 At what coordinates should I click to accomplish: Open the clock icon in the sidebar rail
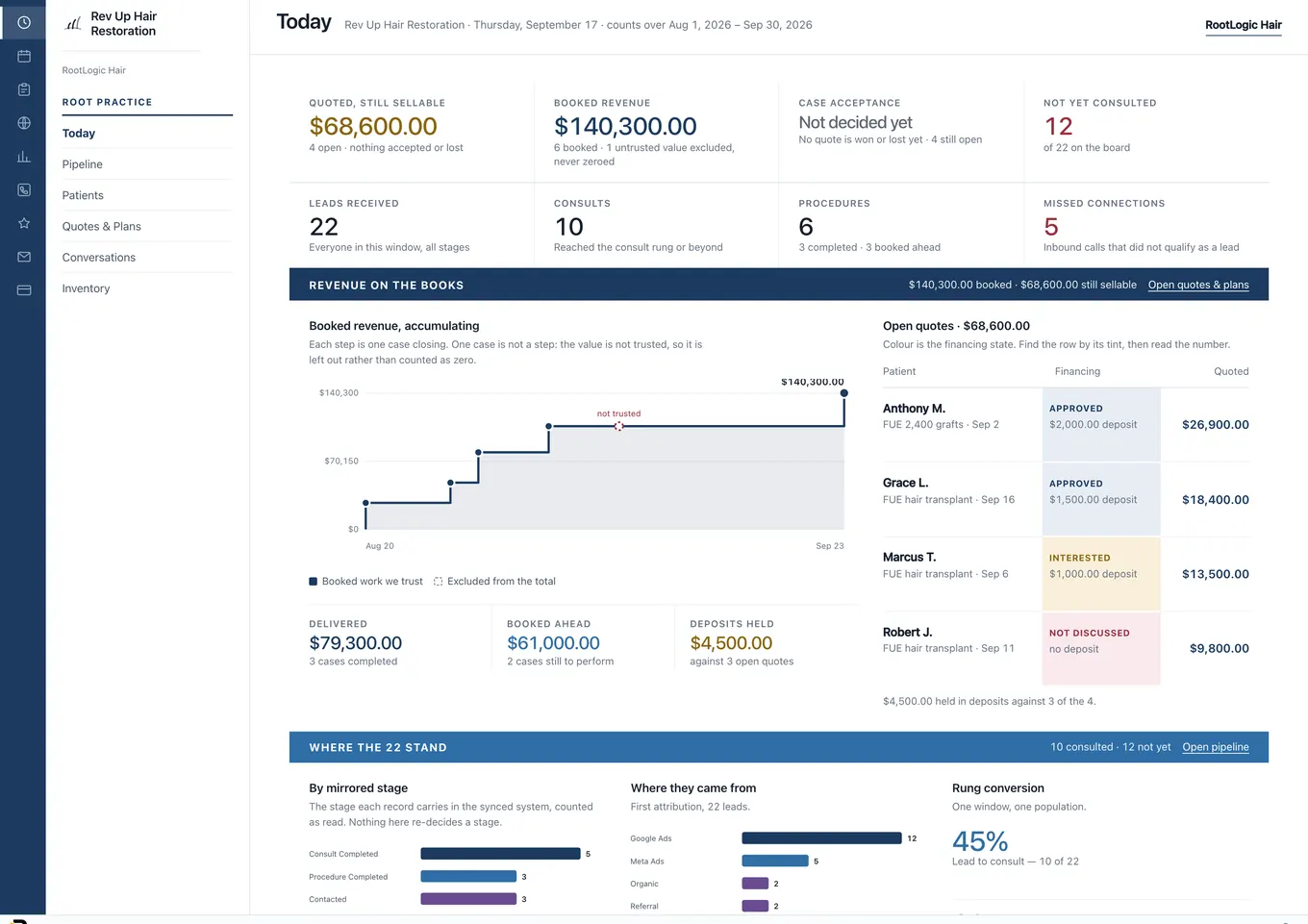(x=23, y=22)
